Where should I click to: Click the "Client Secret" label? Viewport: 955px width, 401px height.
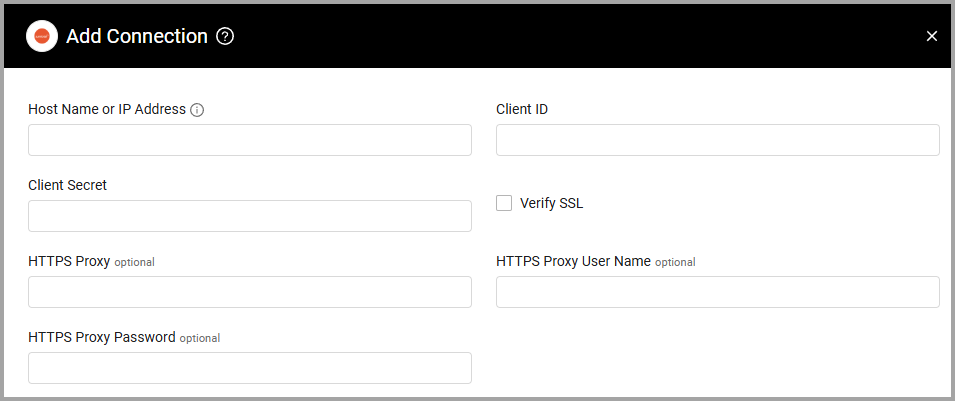68,185
